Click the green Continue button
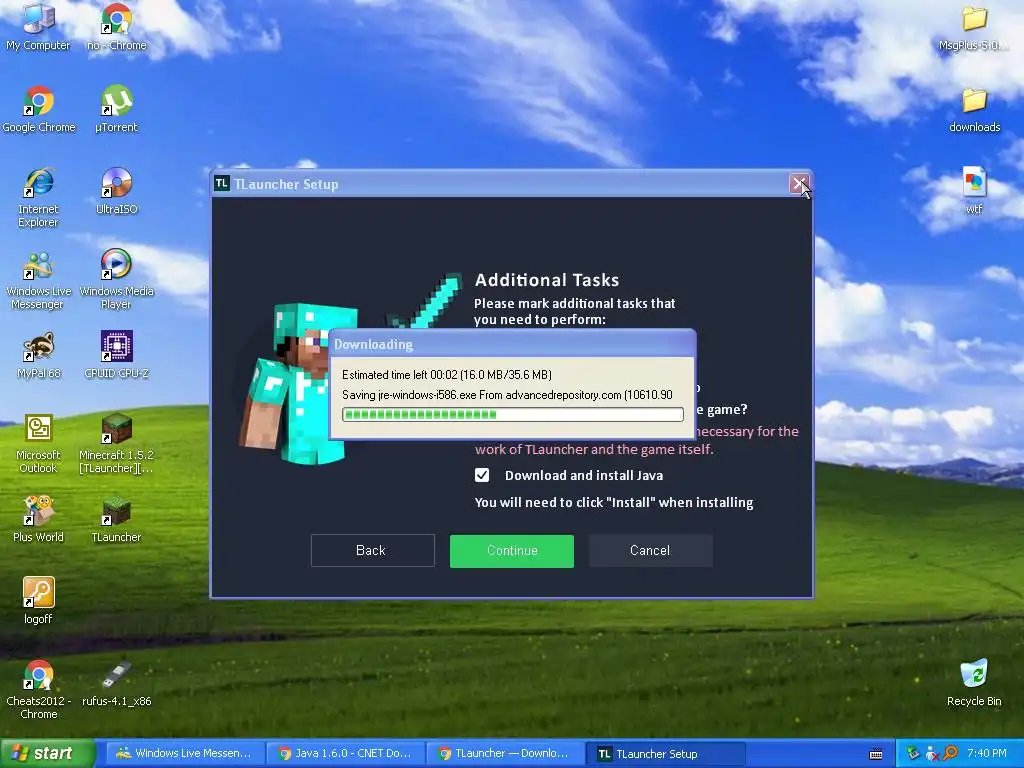Viewport: 1024px width, 768px height. [511, 551]
